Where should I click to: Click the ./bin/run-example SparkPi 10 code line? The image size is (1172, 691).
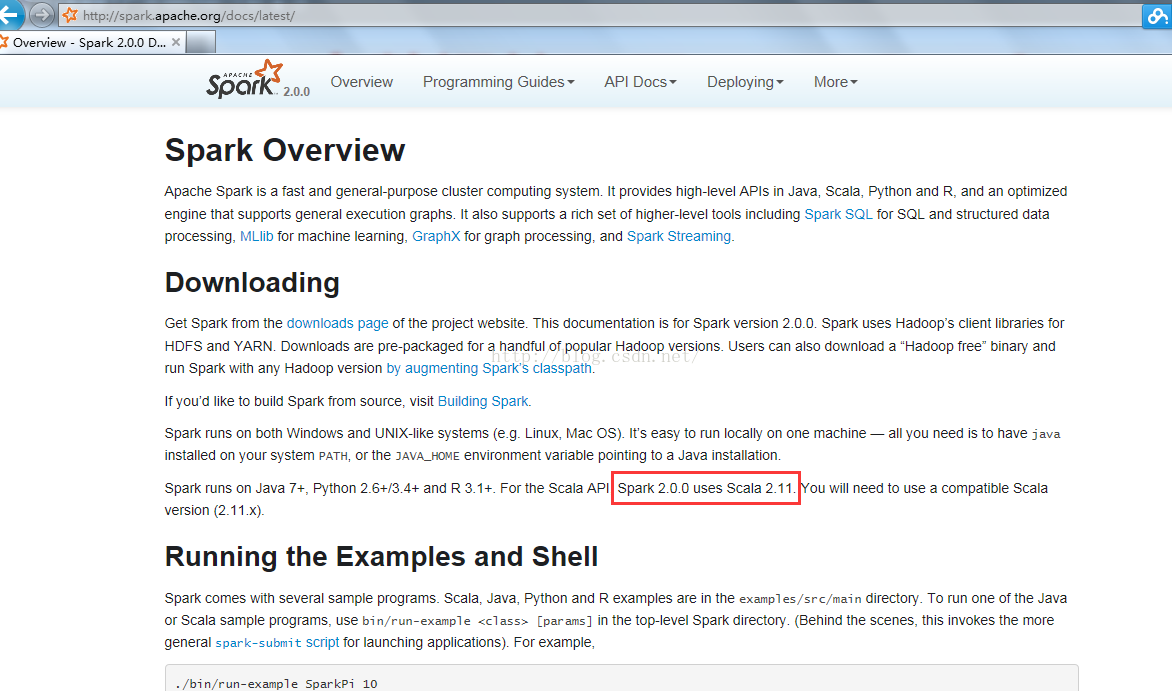276,684
